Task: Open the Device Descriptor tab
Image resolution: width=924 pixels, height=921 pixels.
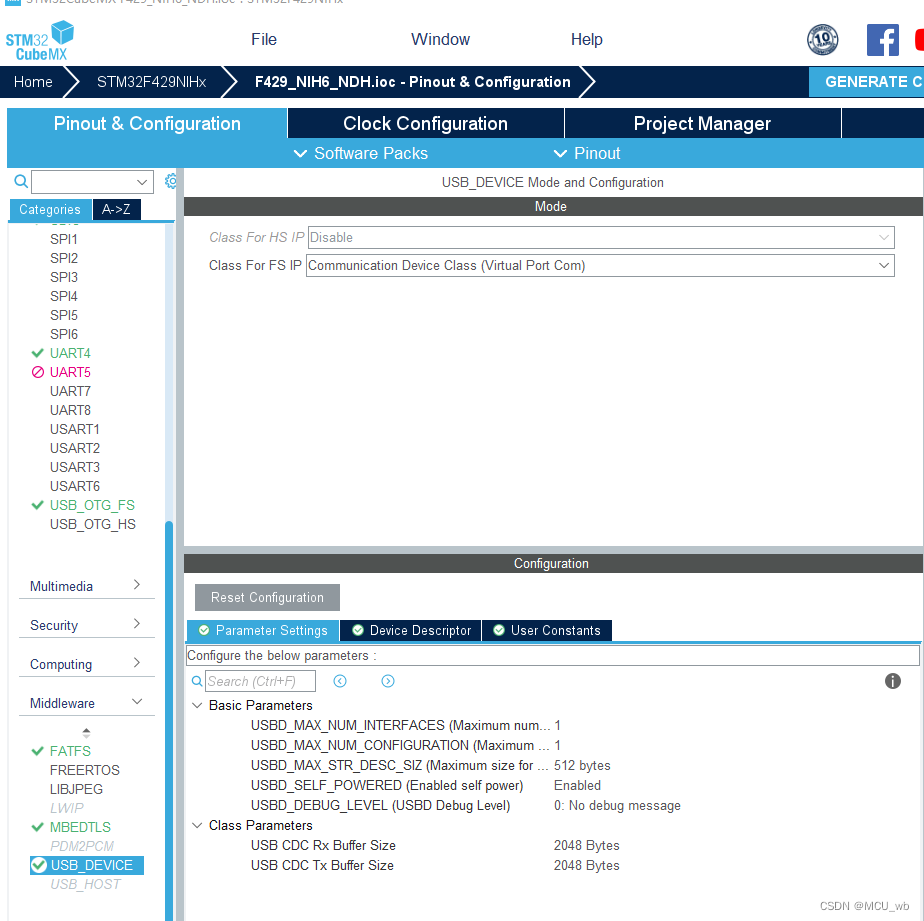Action: click(411, 630)
